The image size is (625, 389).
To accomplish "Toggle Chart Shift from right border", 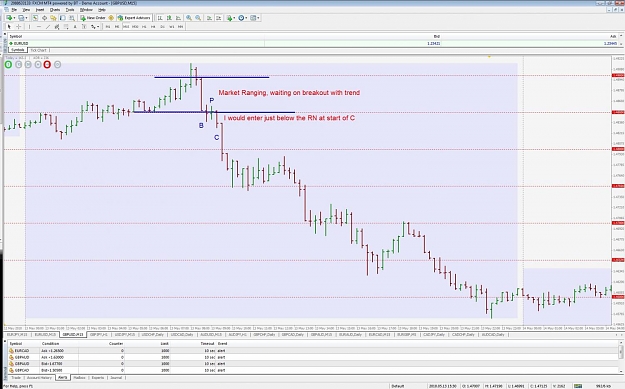I will (x=218, y=18).
